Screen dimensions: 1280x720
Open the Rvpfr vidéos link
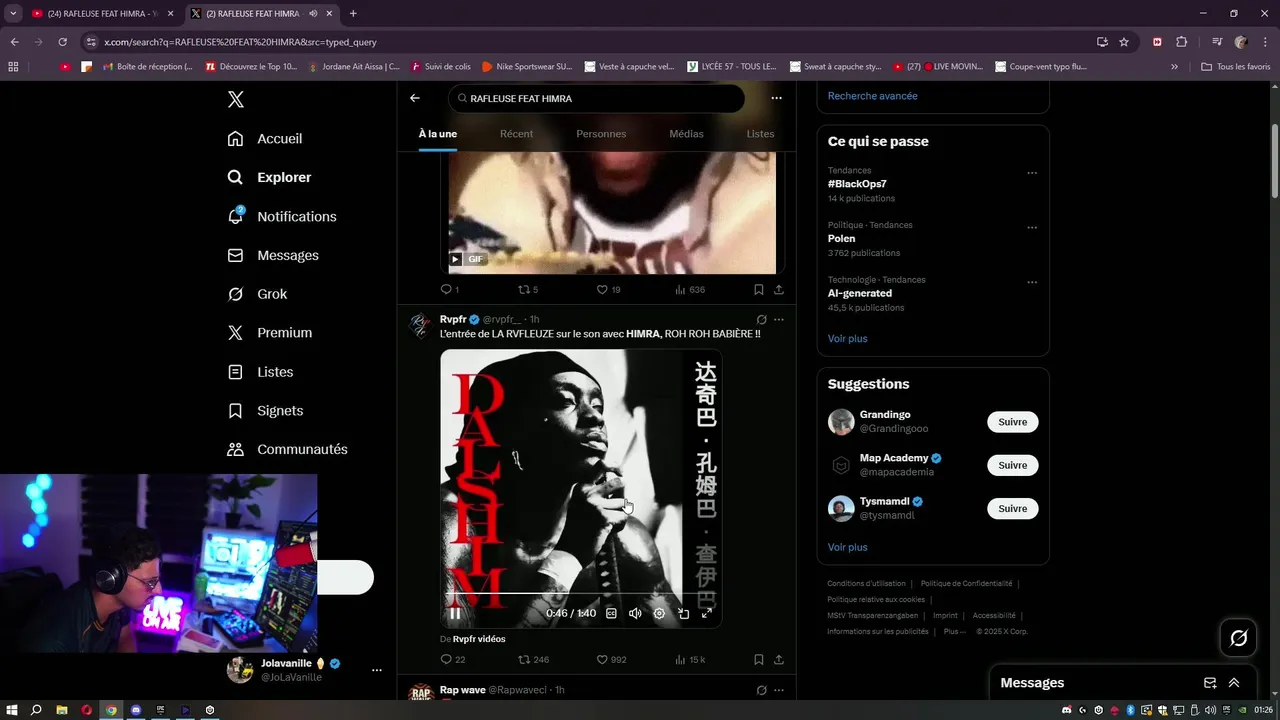[479, 639]
